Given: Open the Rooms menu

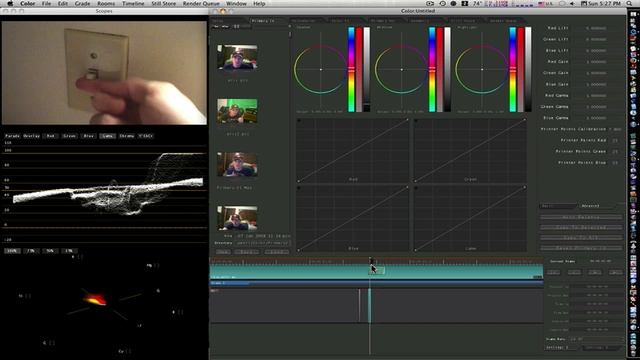Looking at the screenshot, I should tap(106, 4).
